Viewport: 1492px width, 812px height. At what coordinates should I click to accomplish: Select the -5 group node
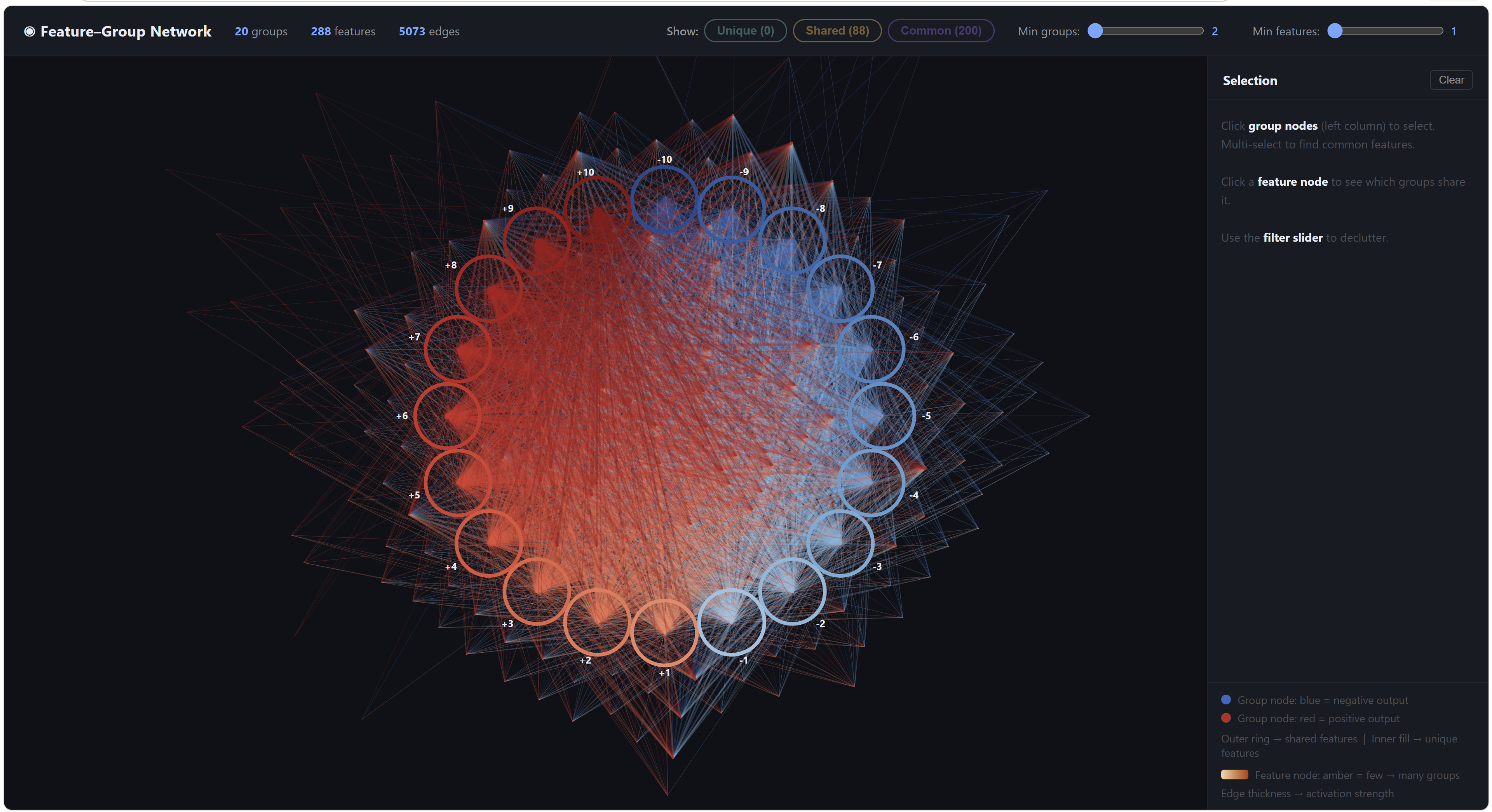click(881, 416)
